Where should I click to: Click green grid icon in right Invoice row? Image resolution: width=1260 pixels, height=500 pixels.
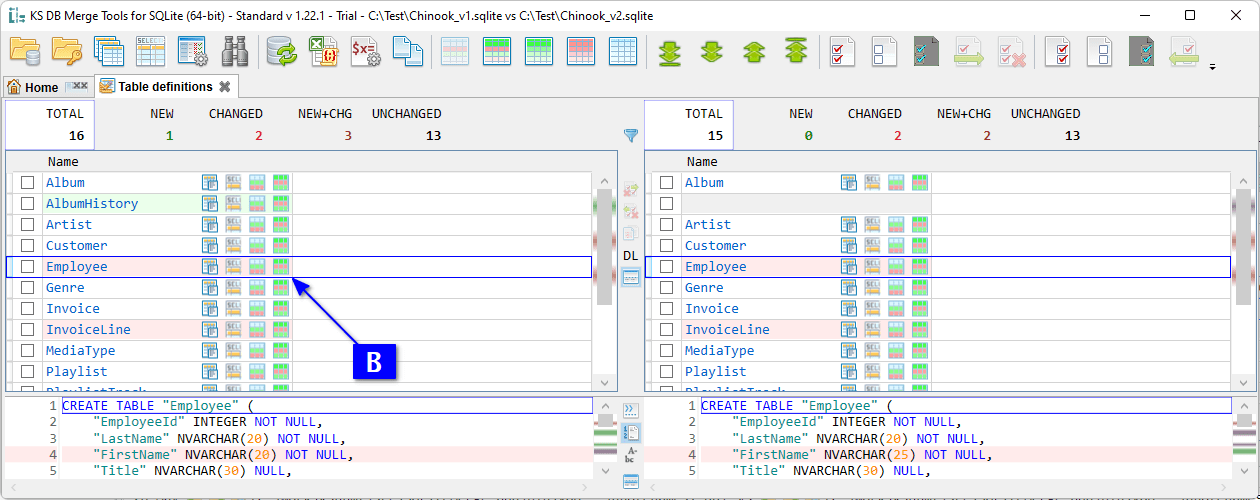point(920,309)
